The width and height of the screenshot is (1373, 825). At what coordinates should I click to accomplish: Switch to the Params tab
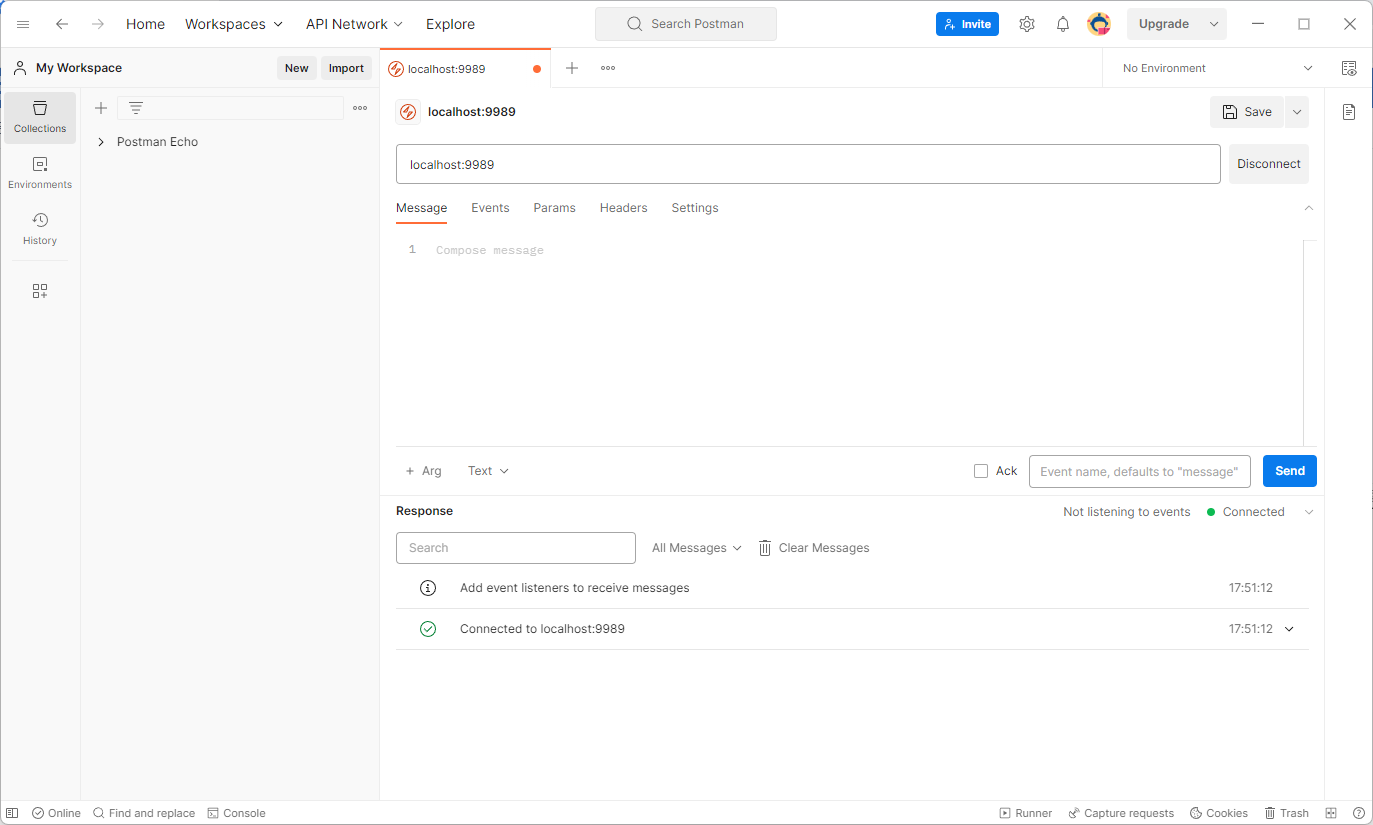(x=554, y=208)
